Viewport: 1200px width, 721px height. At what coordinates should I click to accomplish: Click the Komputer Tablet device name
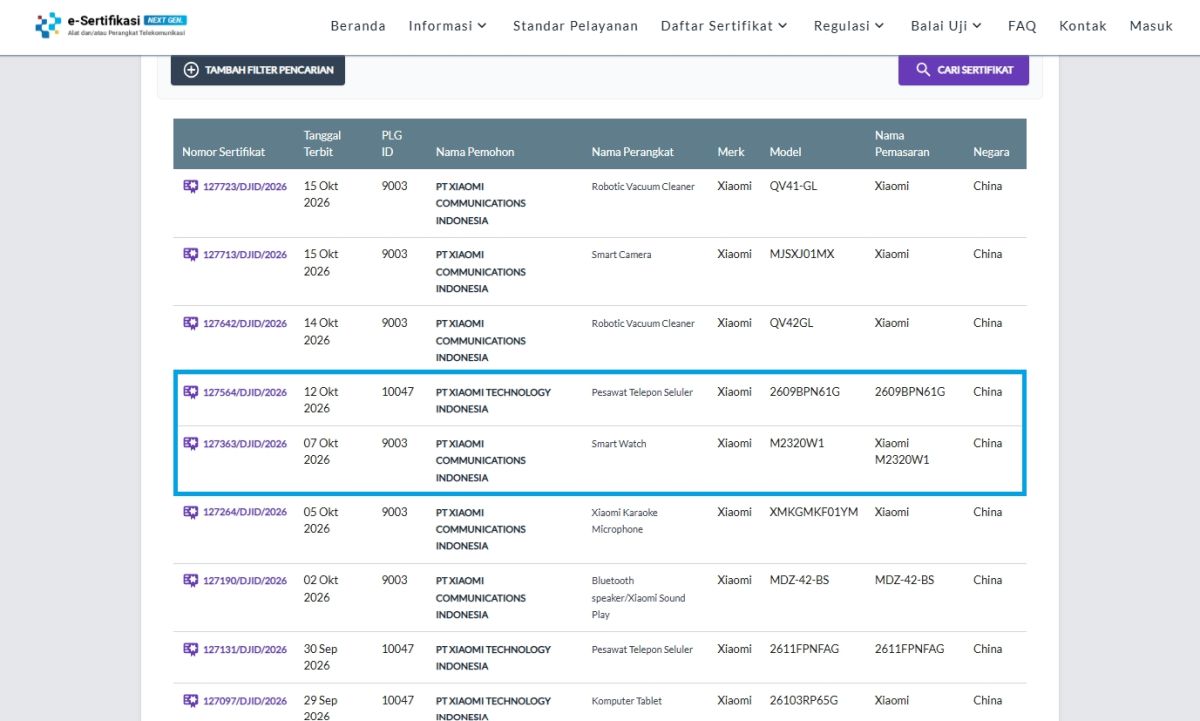(x=626, y=701)
